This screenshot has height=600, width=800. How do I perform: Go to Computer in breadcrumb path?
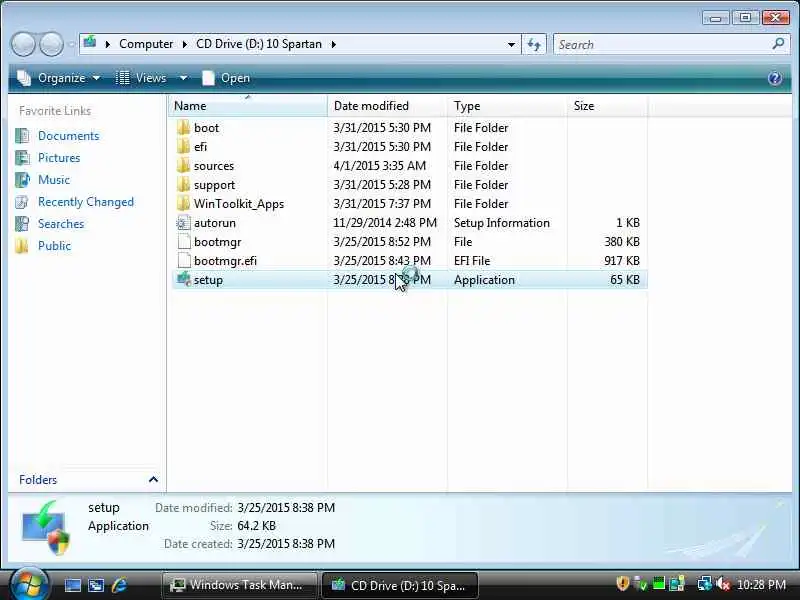click(x=146, y=44)
